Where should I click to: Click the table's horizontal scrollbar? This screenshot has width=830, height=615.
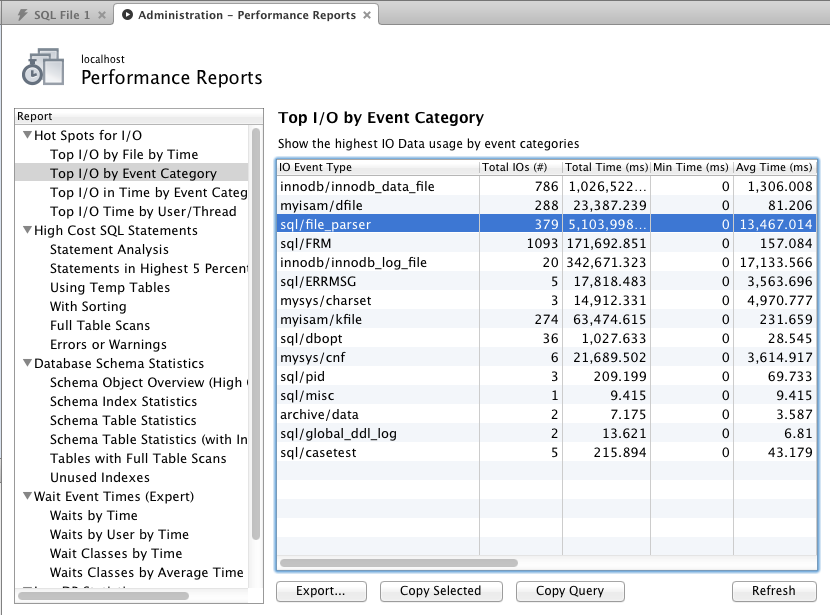(x=400, y=563)
